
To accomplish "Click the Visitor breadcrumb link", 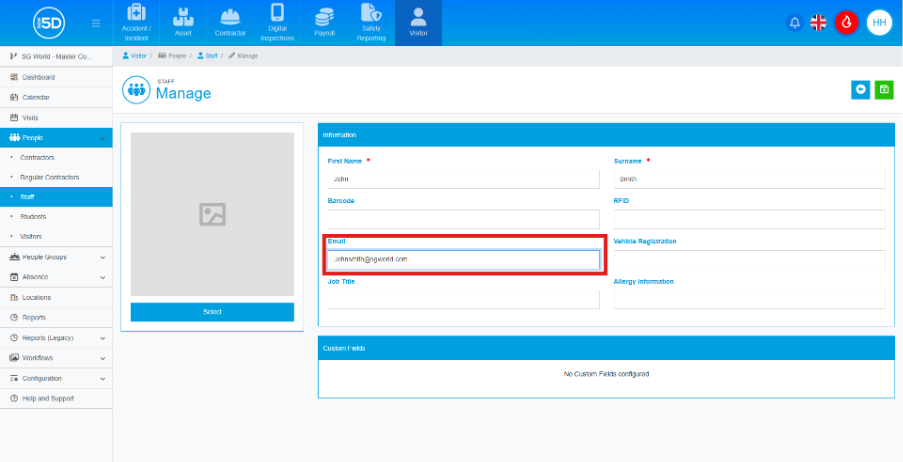I will point(135,56).
